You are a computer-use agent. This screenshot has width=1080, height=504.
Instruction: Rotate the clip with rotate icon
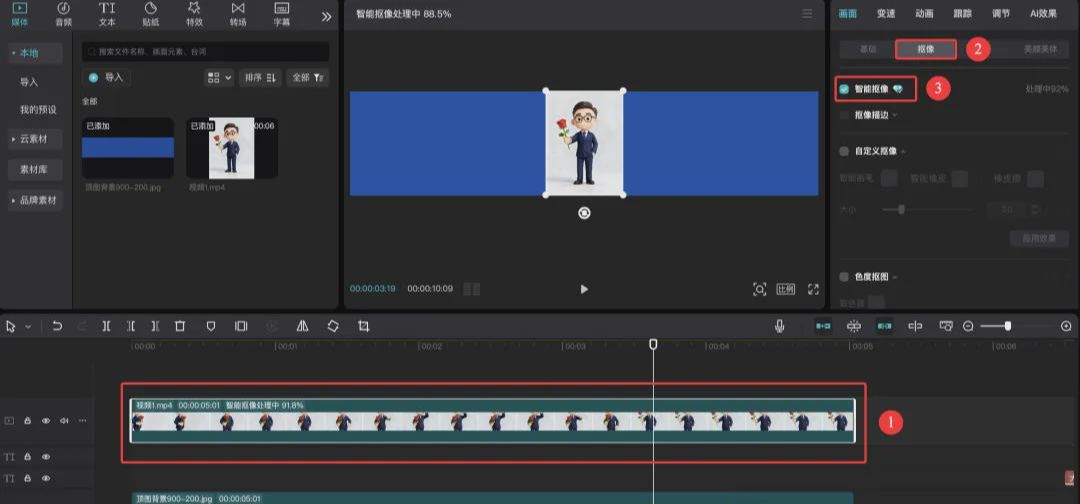[333, 326]
